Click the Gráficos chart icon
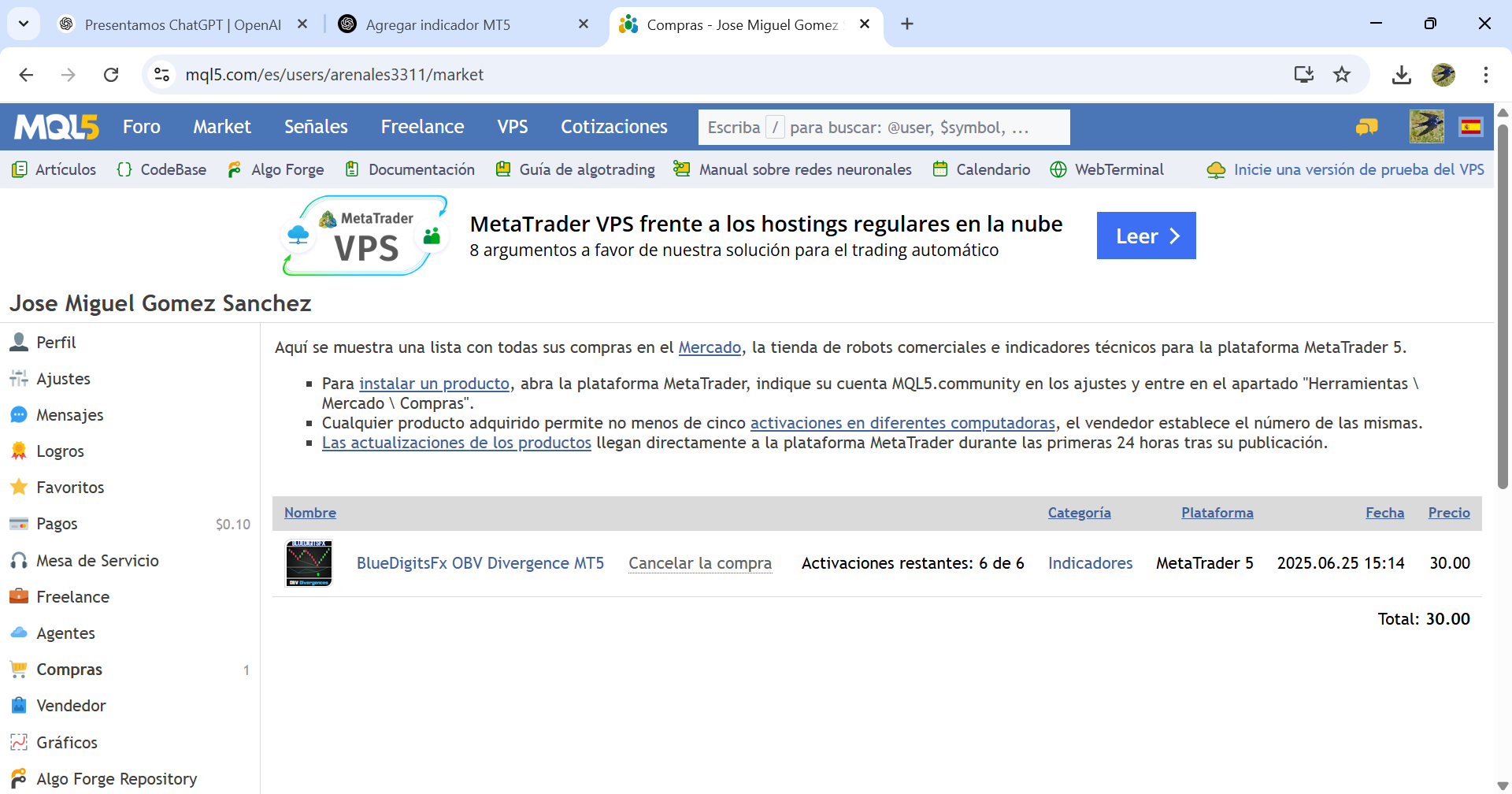Image resolution: width=1512 pixels, height=794 pixels. click(19, 742)
